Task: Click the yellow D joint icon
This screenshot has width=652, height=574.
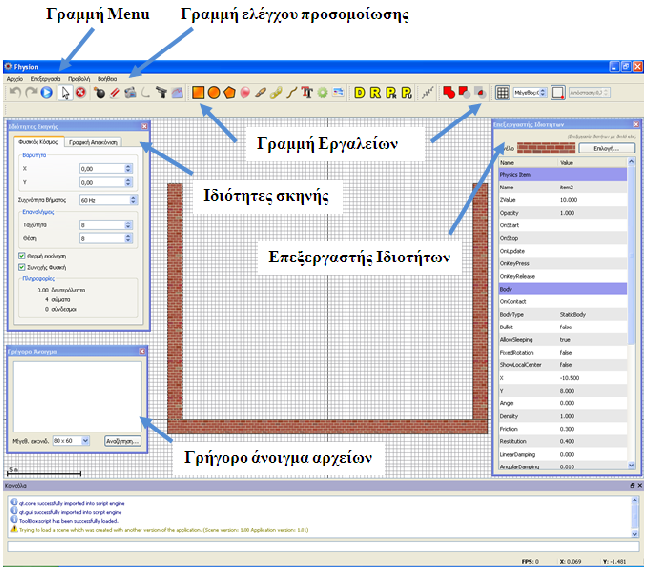Action: coord(360,92)
